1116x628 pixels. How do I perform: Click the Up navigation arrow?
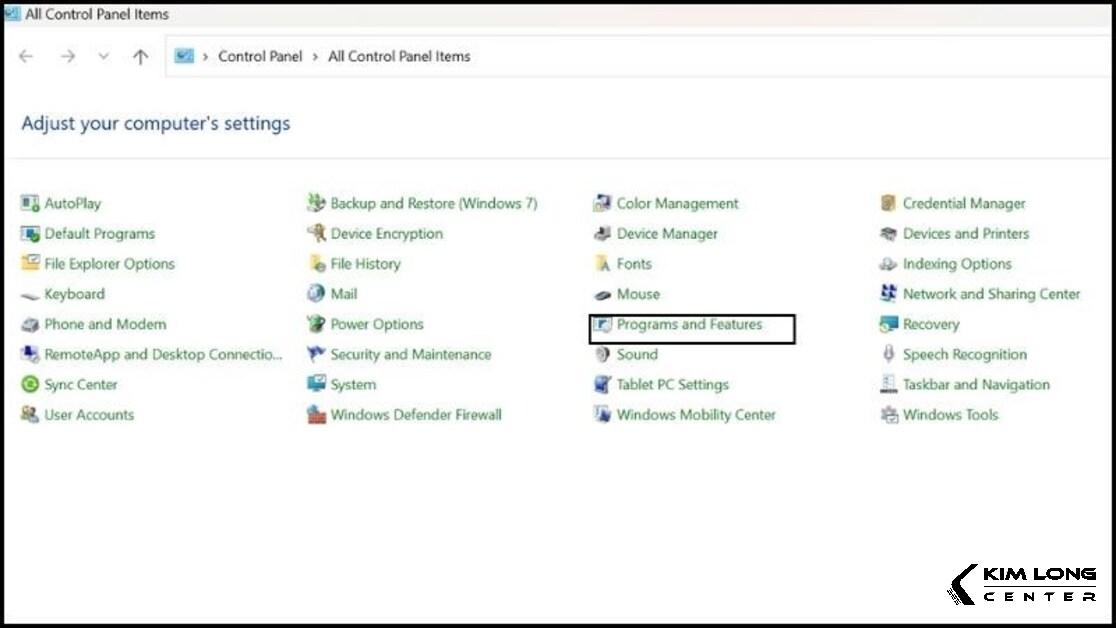tap(141, 57)
